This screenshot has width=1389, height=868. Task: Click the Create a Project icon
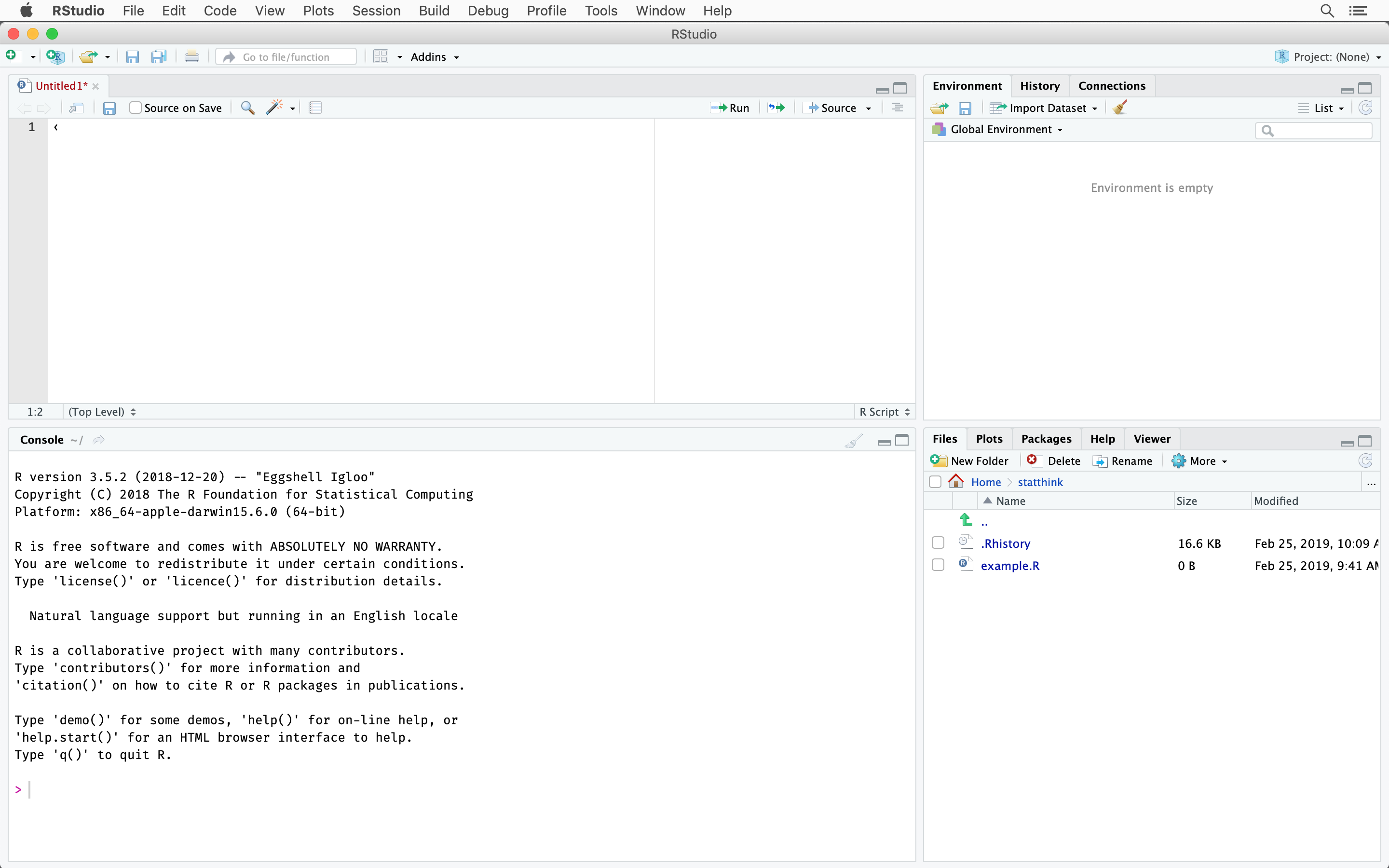[x=55, y=56]
